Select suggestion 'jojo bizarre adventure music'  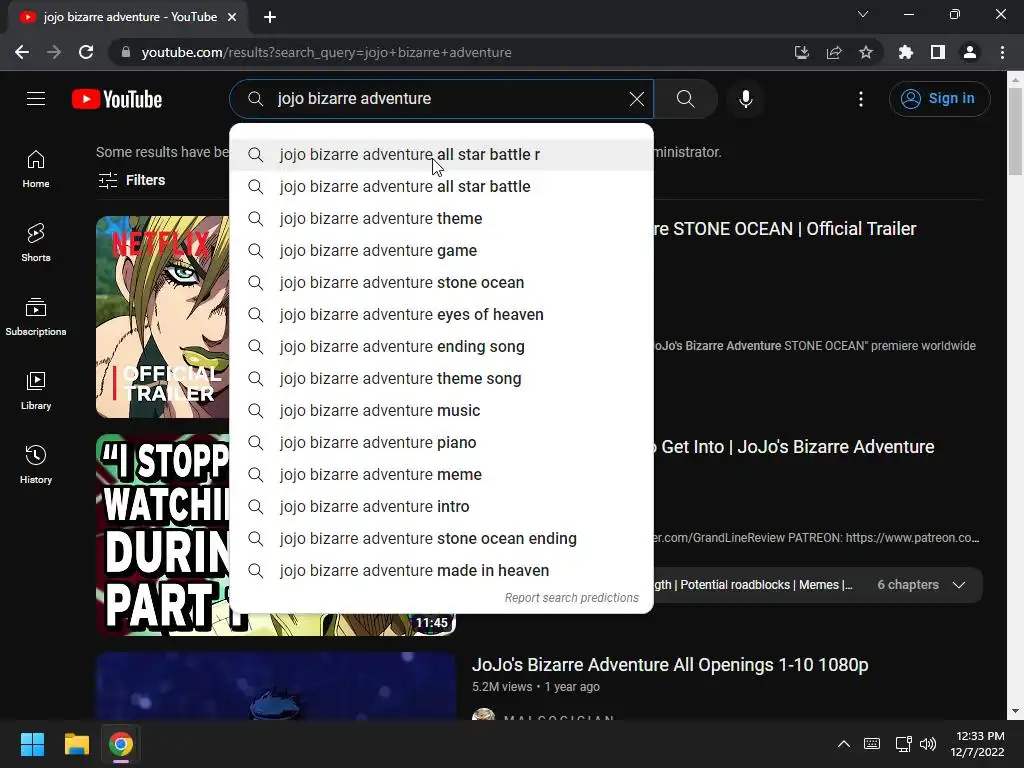[x=441, y=411]
